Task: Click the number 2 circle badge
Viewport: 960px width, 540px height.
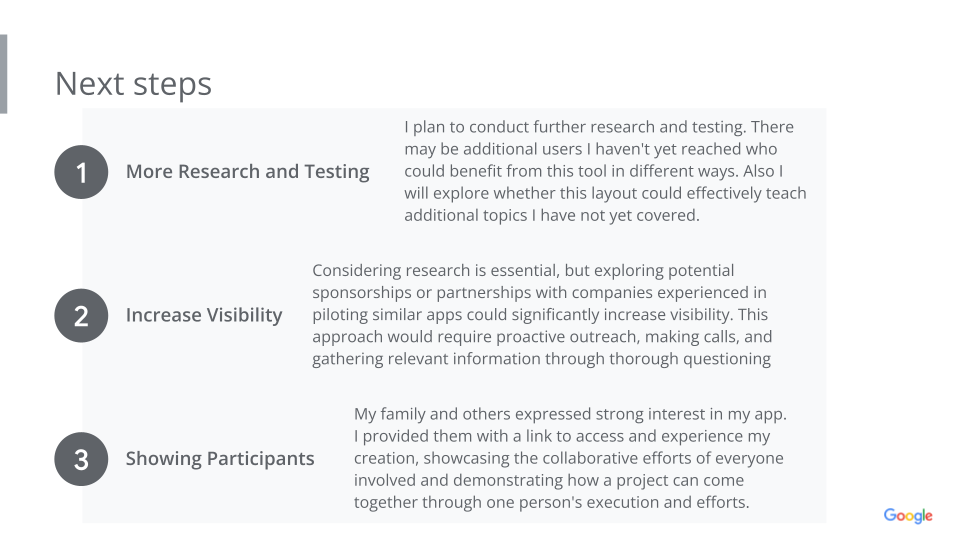Action: click(x=81, y=316)
